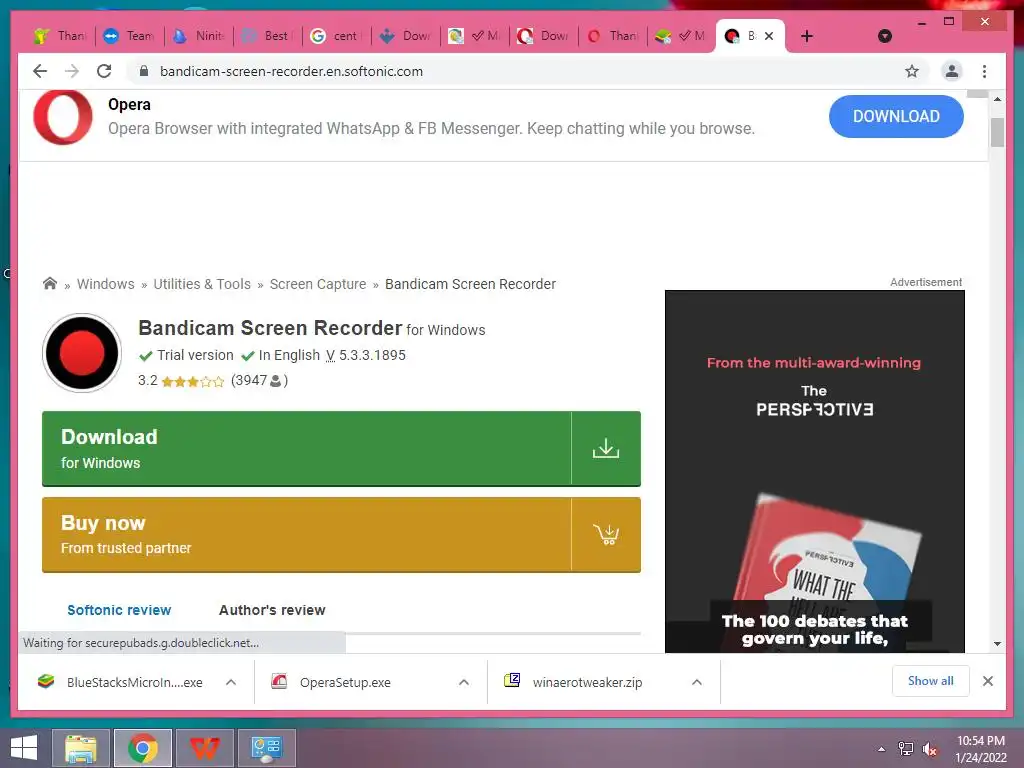Click the blue Opera DOWNLOAD button
1024x768 pixels.
896,116
